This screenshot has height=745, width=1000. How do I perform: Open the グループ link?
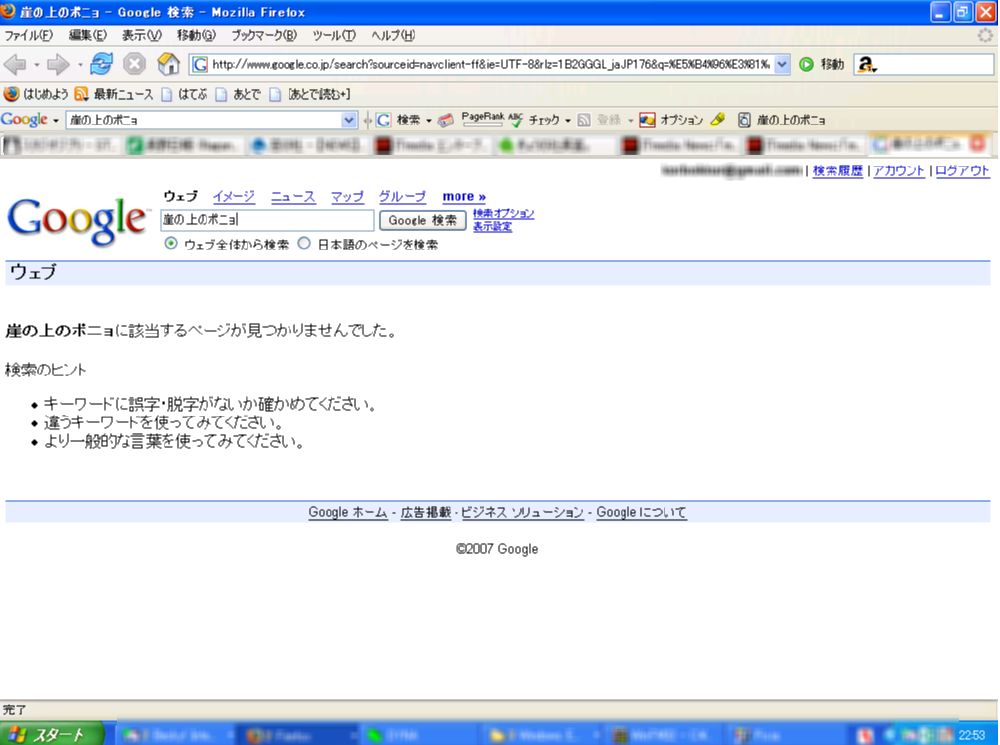(x=402, y=196)
